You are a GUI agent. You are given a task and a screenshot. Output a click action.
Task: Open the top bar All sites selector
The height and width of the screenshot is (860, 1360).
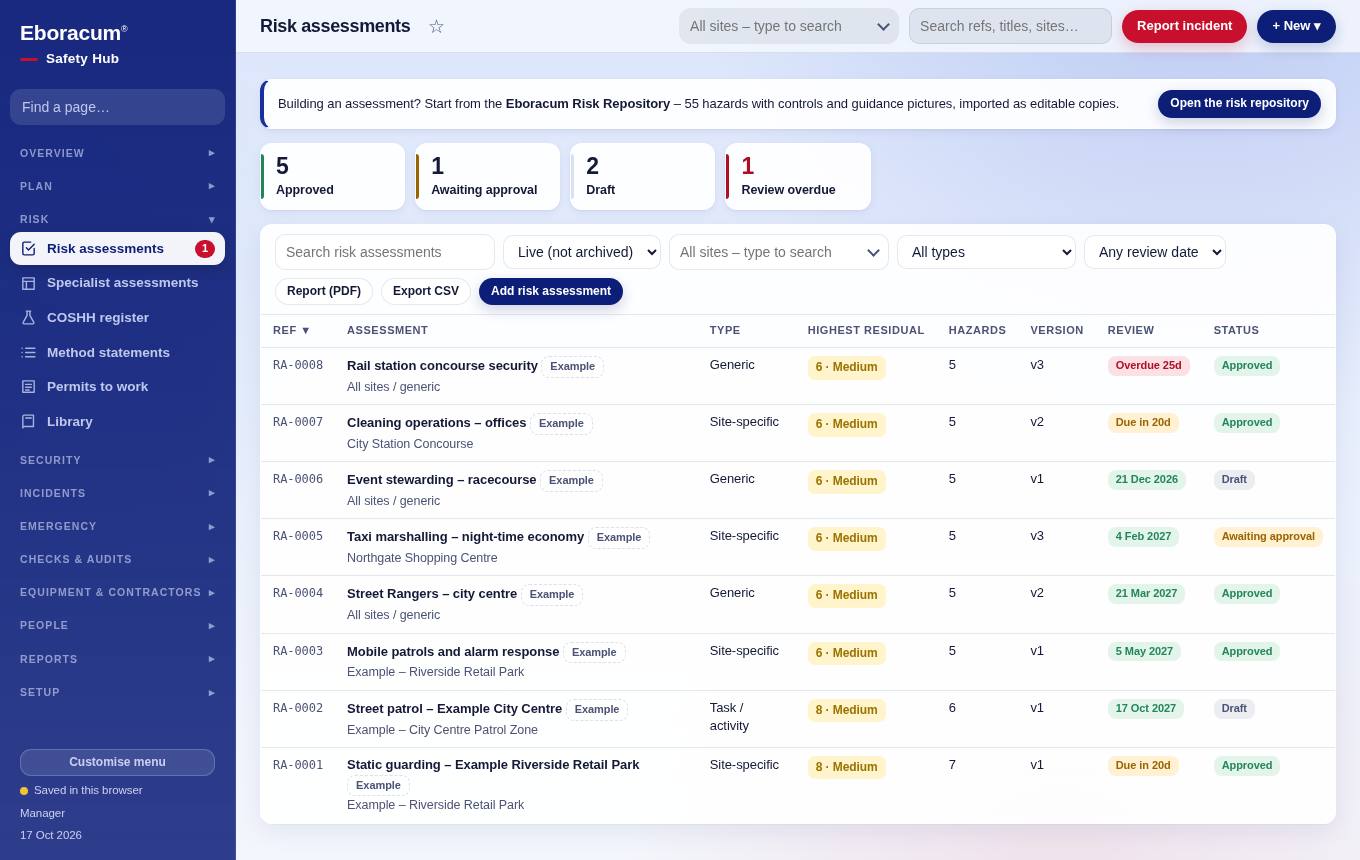point(789,26)
